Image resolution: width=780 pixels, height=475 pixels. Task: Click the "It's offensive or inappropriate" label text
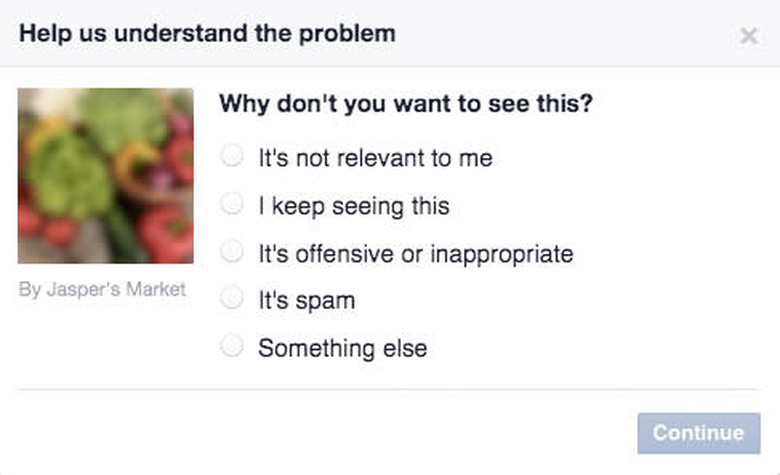416,254
